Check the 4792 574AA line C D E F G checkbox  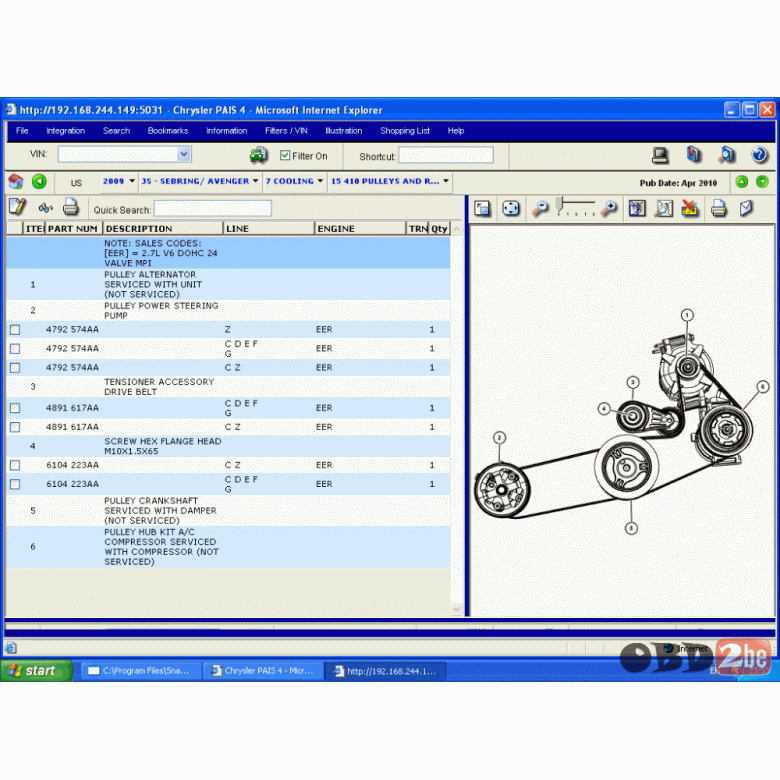pos(15,349)
